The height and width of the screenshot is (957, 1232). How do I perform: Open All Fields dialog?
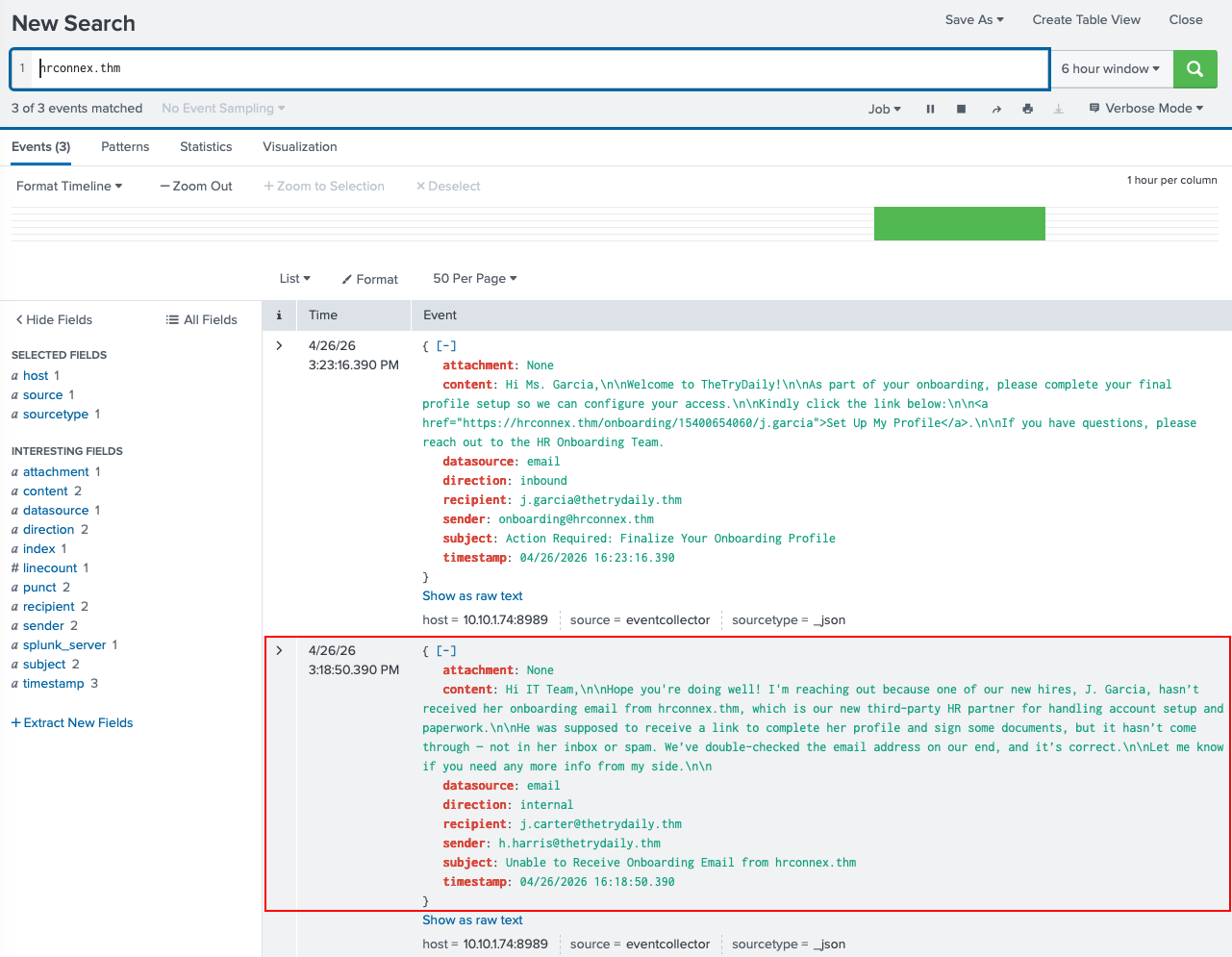(201, 319)
